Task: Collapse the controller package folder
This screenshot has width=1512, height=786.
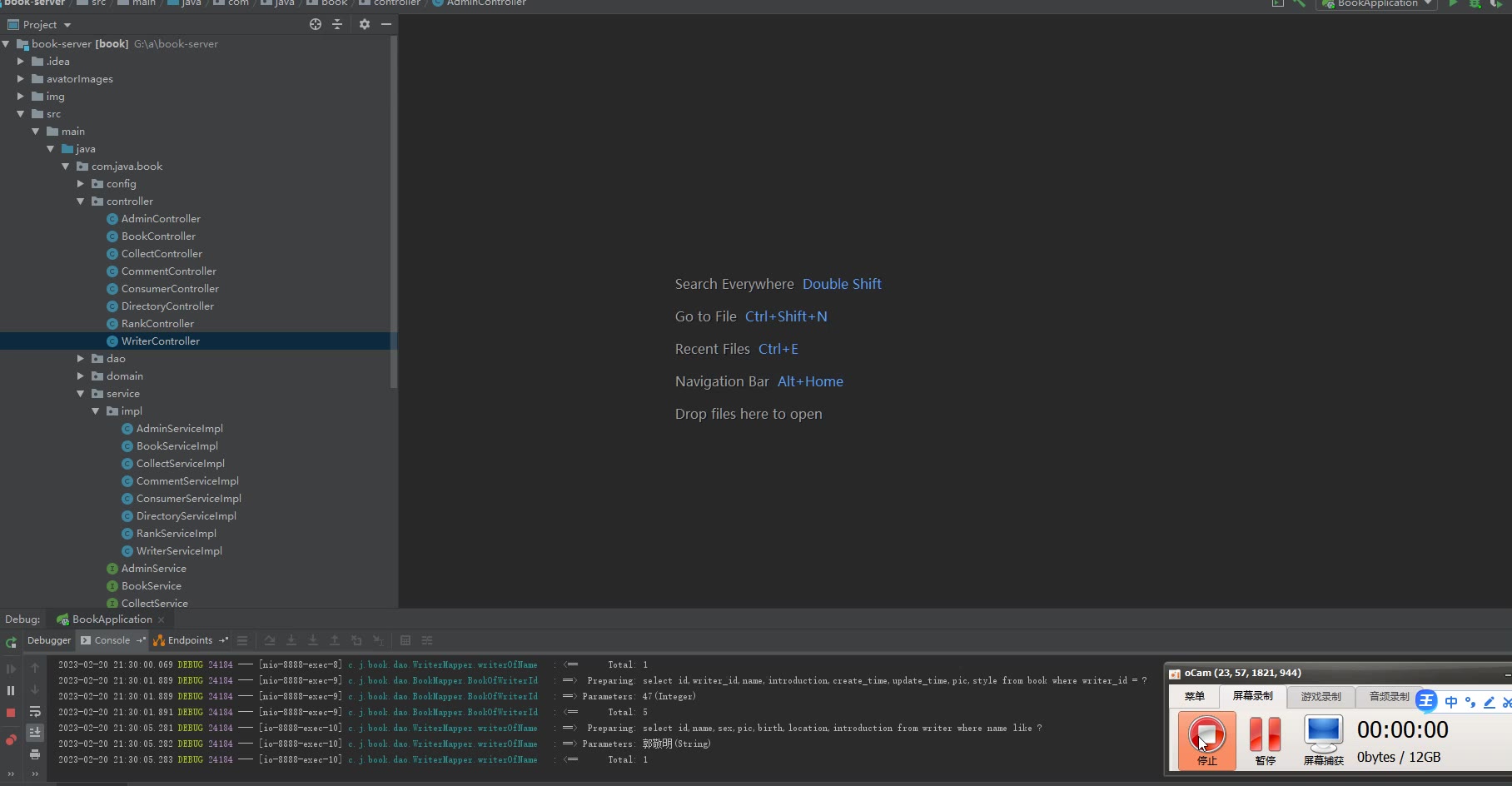Action: point(81,201)
